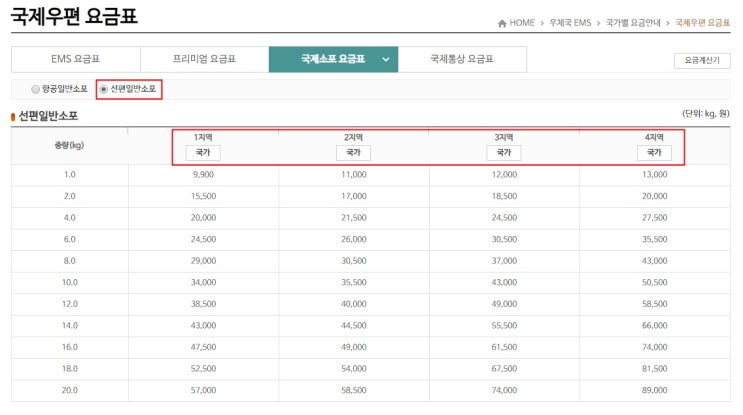Click the 18.0 weight row cell
This screenshot has height=415, width=743.
(70, 369)
